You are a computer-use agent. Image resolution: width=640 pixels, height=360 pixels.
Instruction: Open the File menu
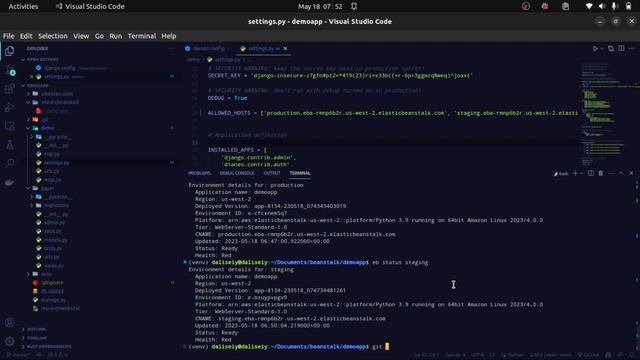click(x=9, y=36)
